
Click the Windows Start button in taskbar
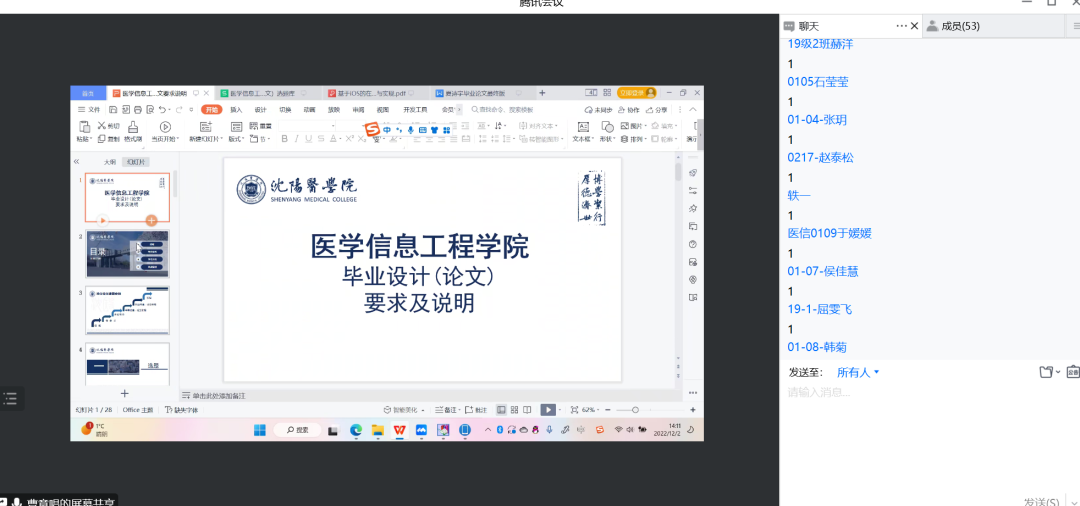[260, 430]
